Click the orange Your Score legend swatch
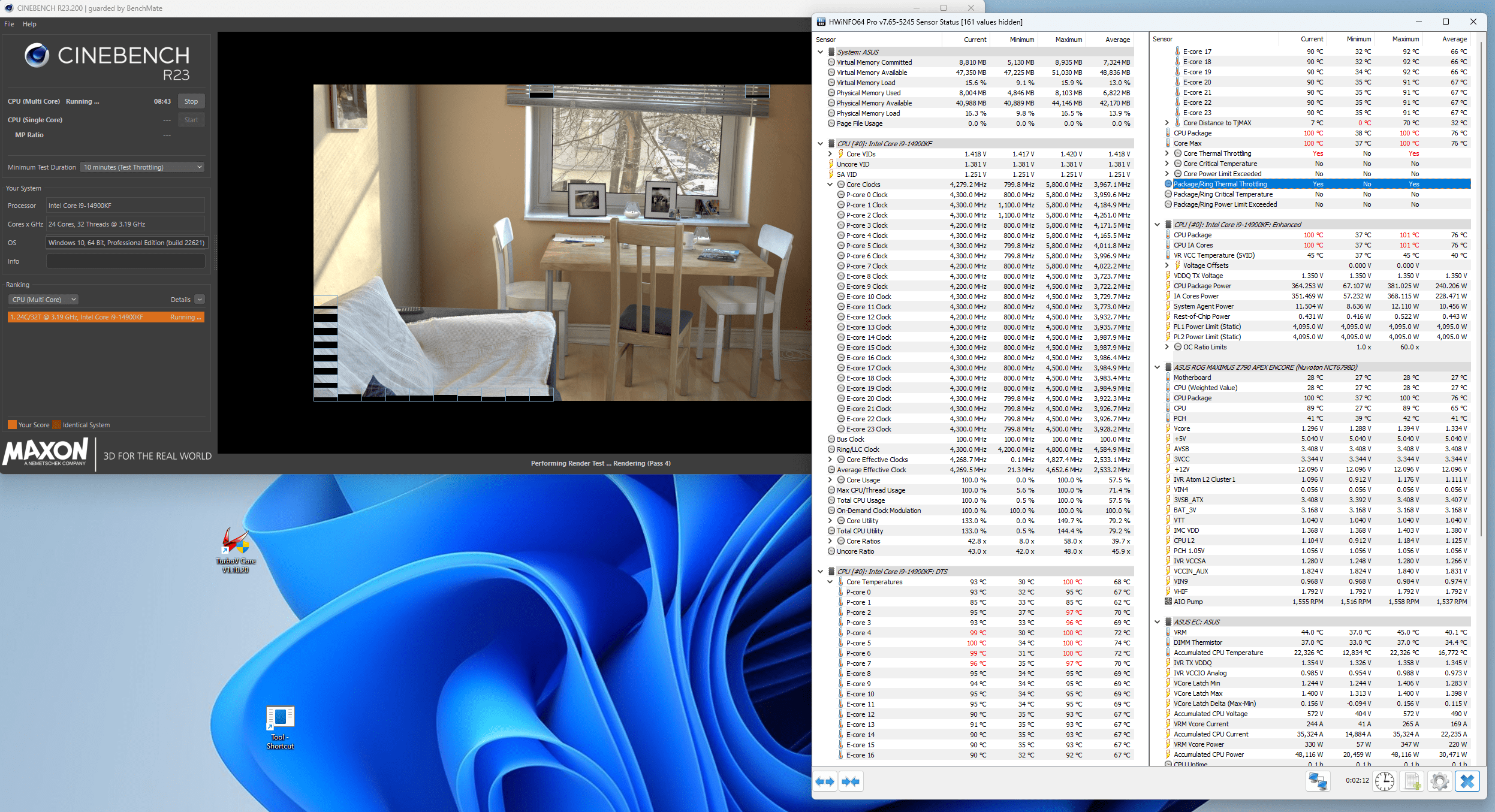Viewport: 1495px width, 812px height. point(12,425)
